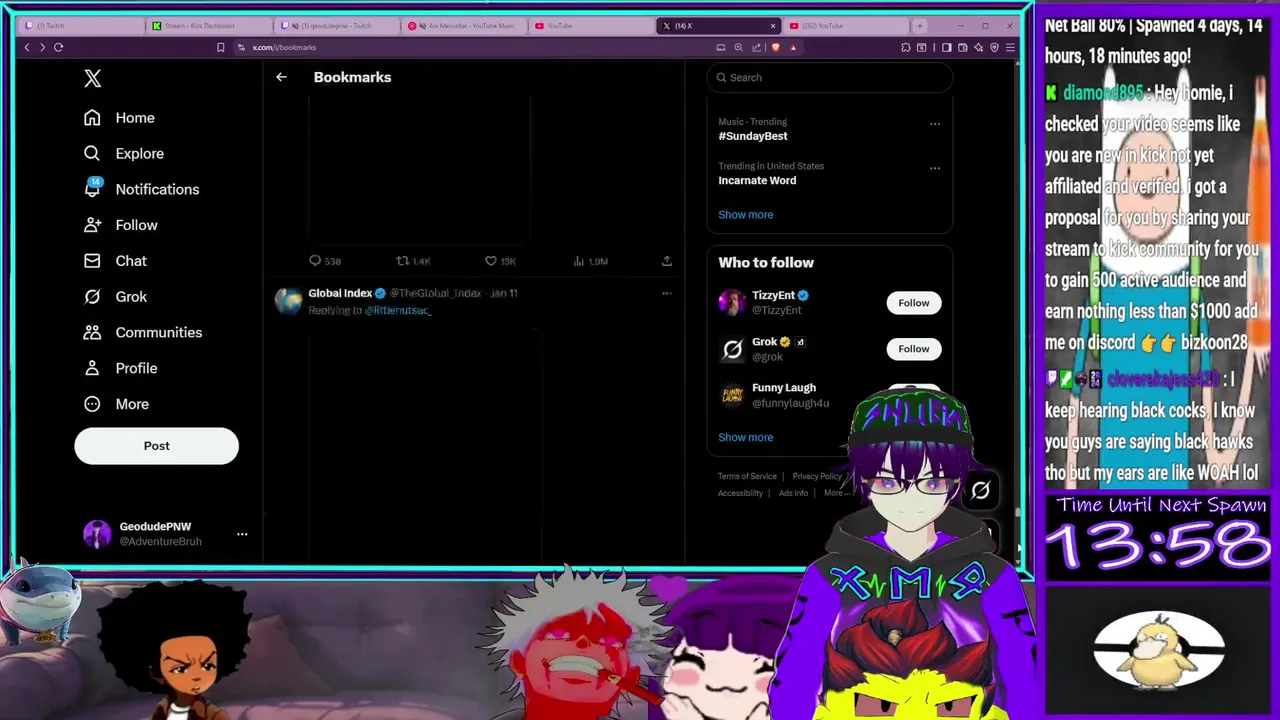Click repost icon showing 1.4K
This screenshot has width=1280, height=720.
[412, 261]
